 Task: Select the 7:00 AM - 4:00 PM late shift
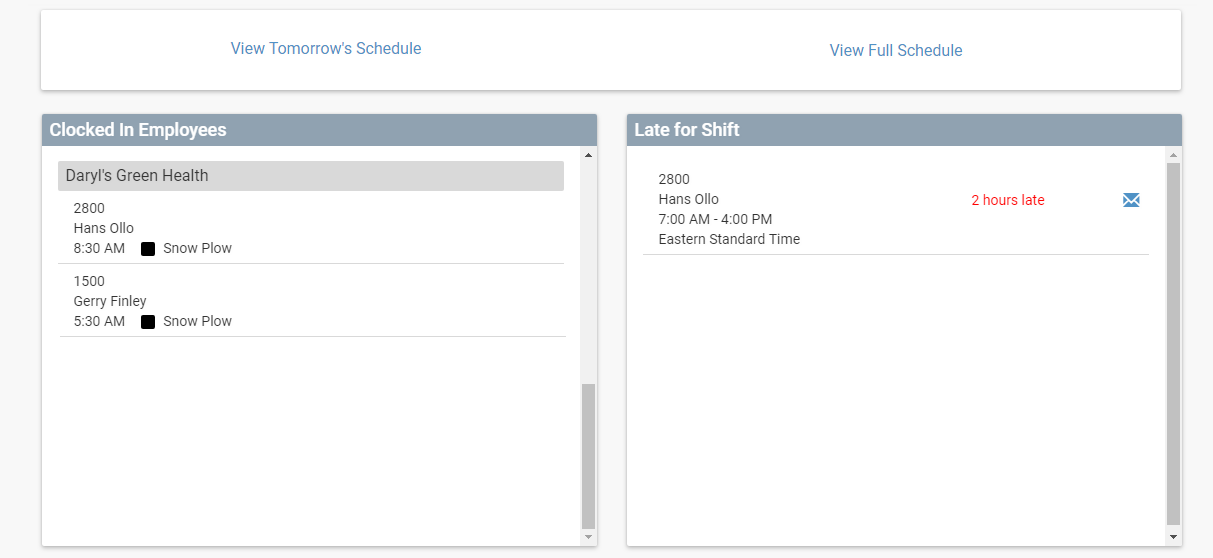(715, 219)
